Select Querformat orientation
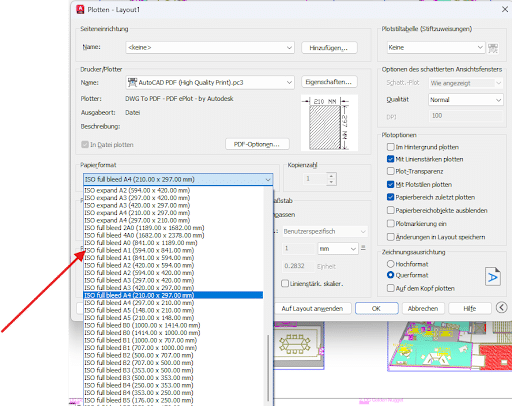The height and width of the screenshot is (406, 512). [x=390, y=275]
